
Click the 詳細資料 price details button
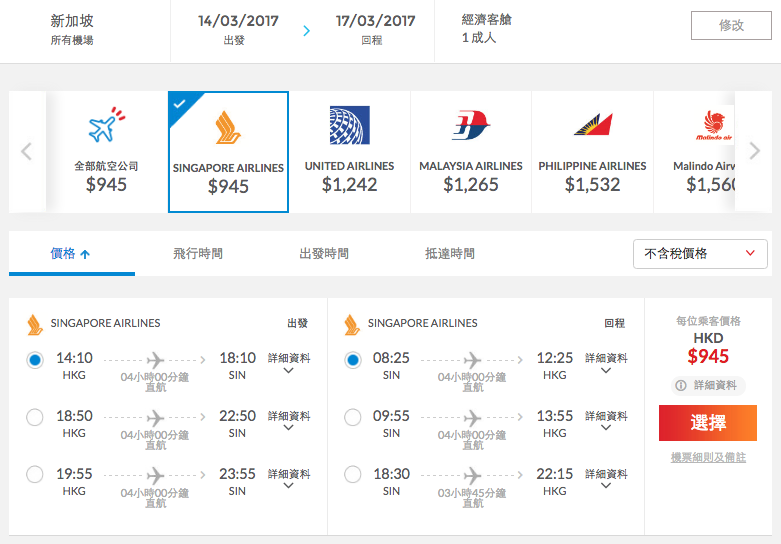[708, 385]
